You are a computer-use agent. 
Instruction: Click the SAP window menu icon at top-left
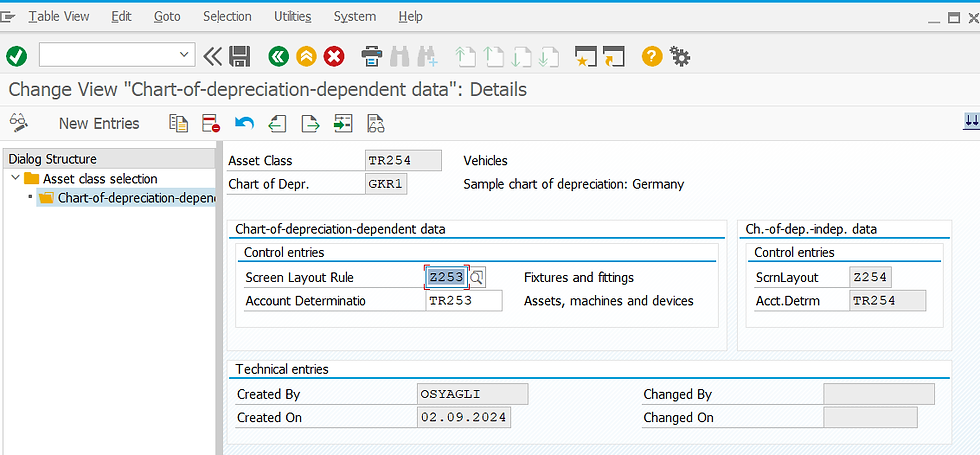[8, 18]
